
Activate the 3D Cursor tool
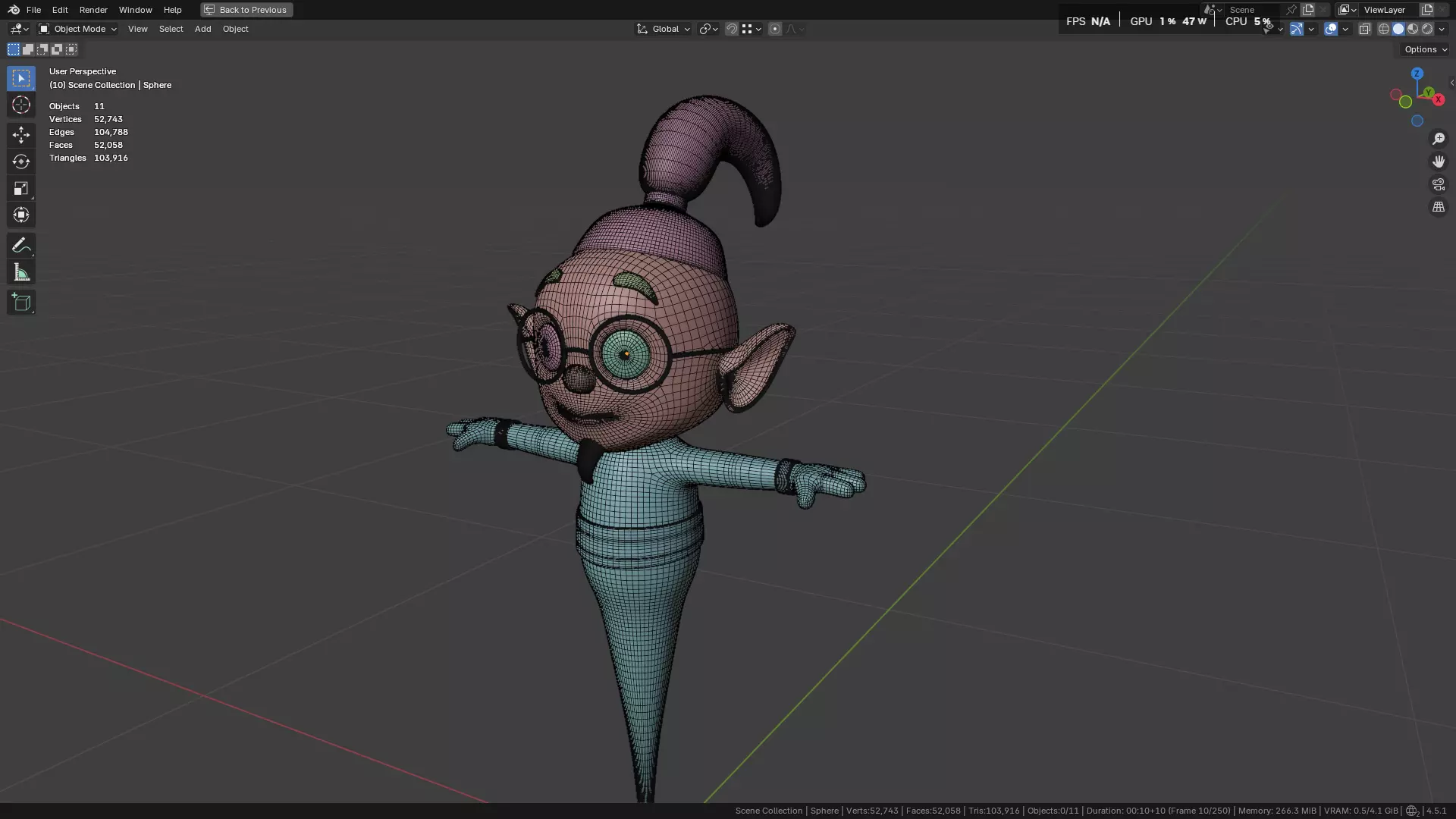(21, 105)
